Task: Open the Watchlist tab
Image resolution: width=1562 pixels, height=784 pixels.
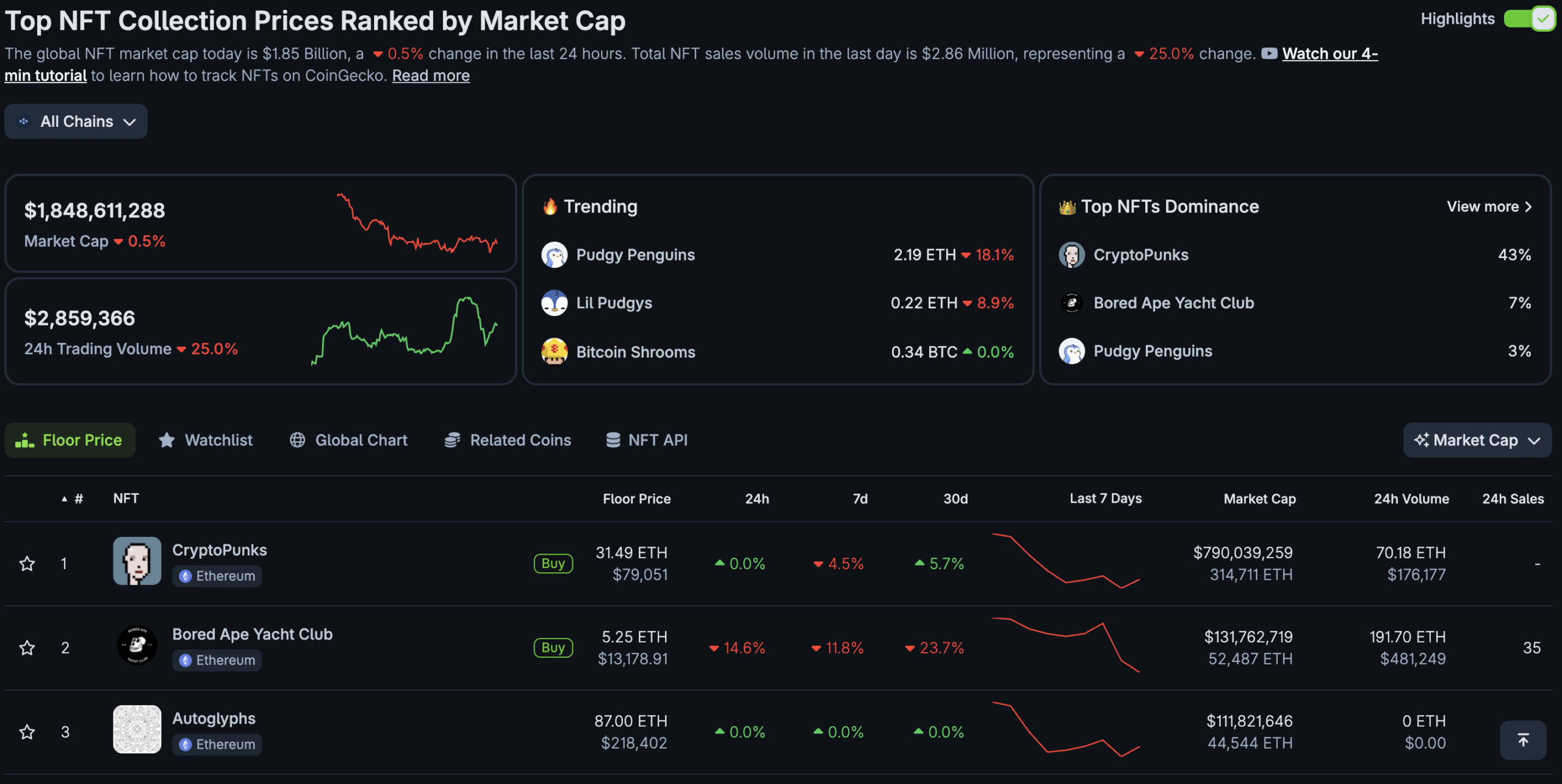Action: pyautogui.click(x=206, y=440)
